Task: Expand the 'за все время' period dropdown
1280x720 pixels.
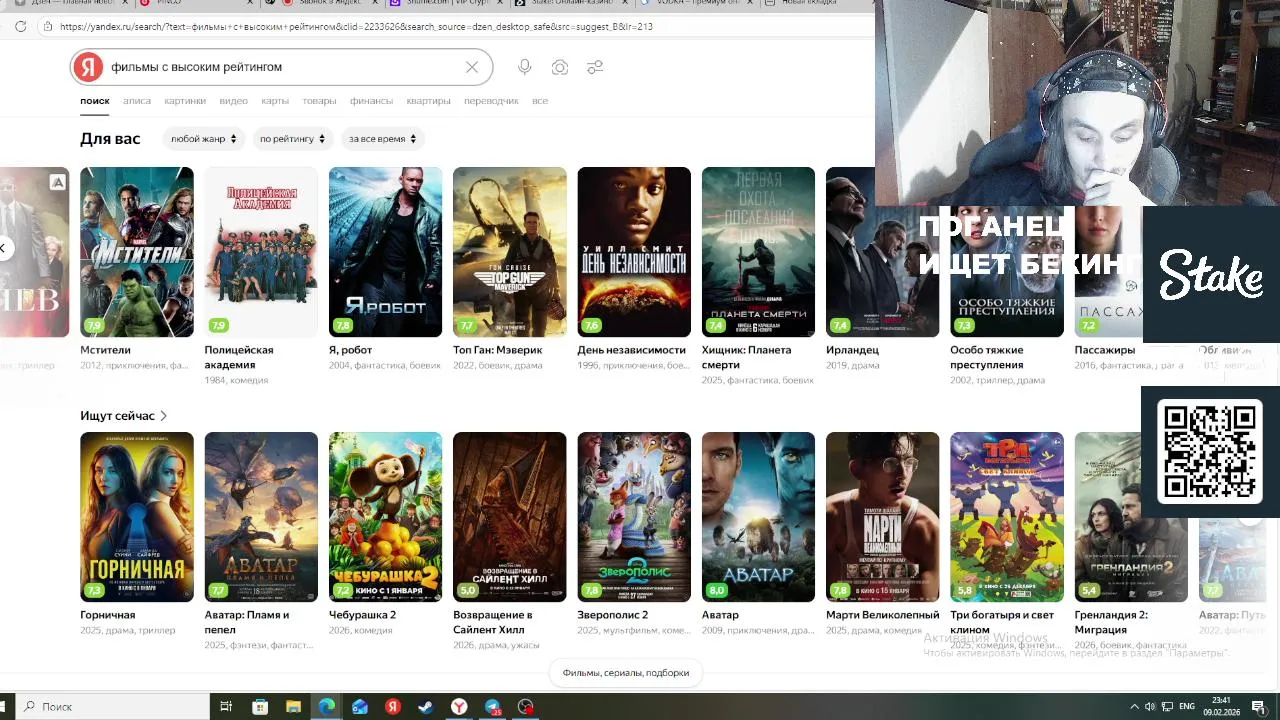Action: pyautogui.click(x=382, y=139)
